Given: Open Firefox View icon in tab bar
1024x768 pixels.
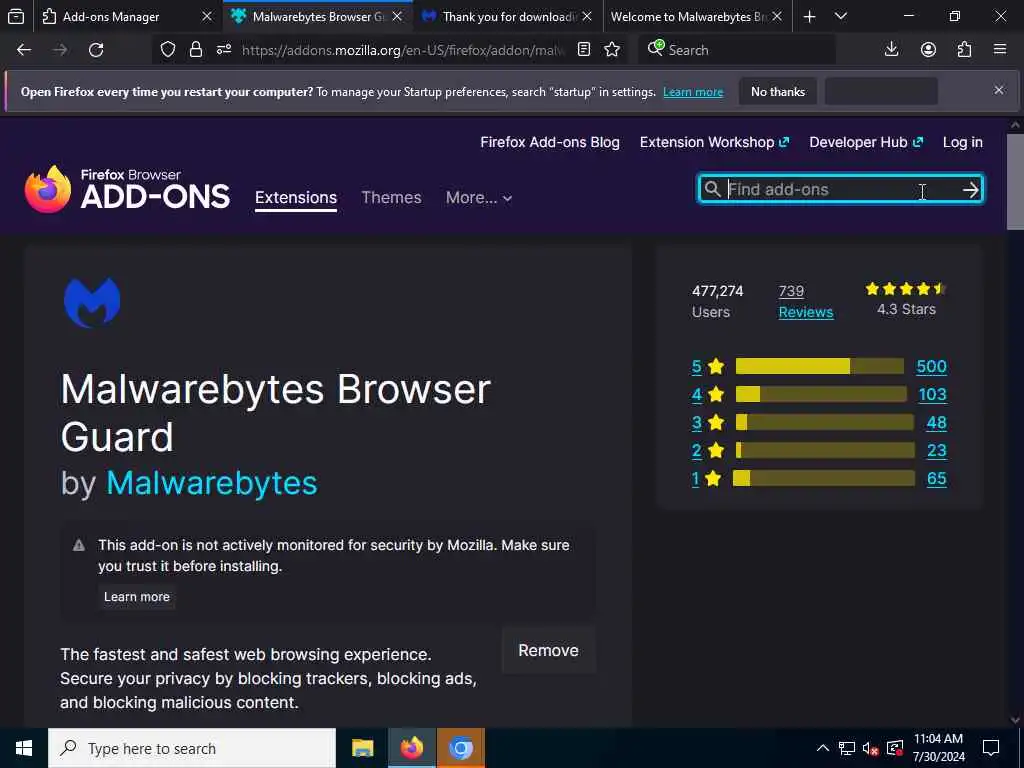Looking at the screenshot, I should [16, 16].
